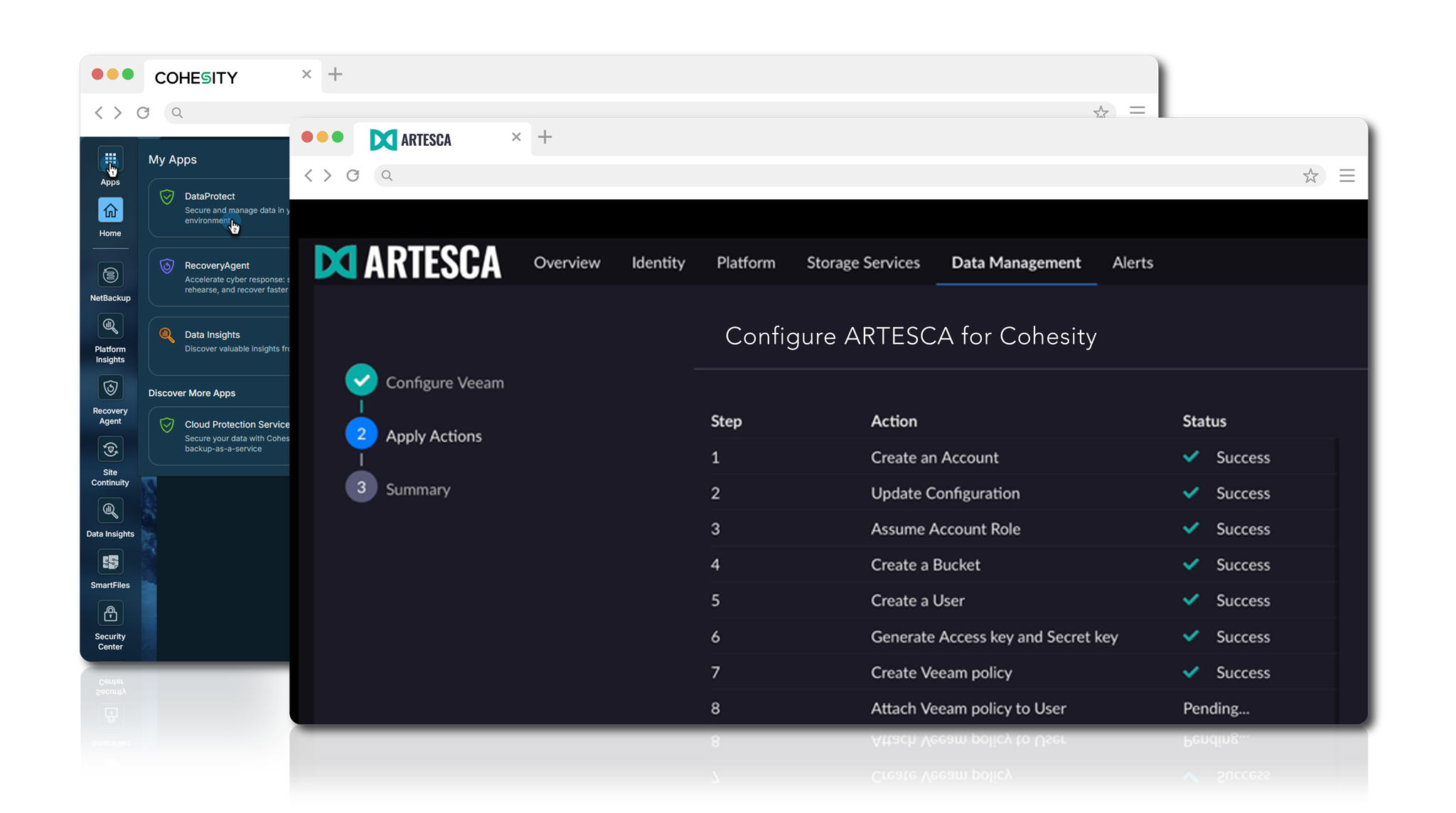This screenshot has height=813, width=1456.
Task: Open the Identity tab
Action: pyautogui.click(x=658, y=263)
